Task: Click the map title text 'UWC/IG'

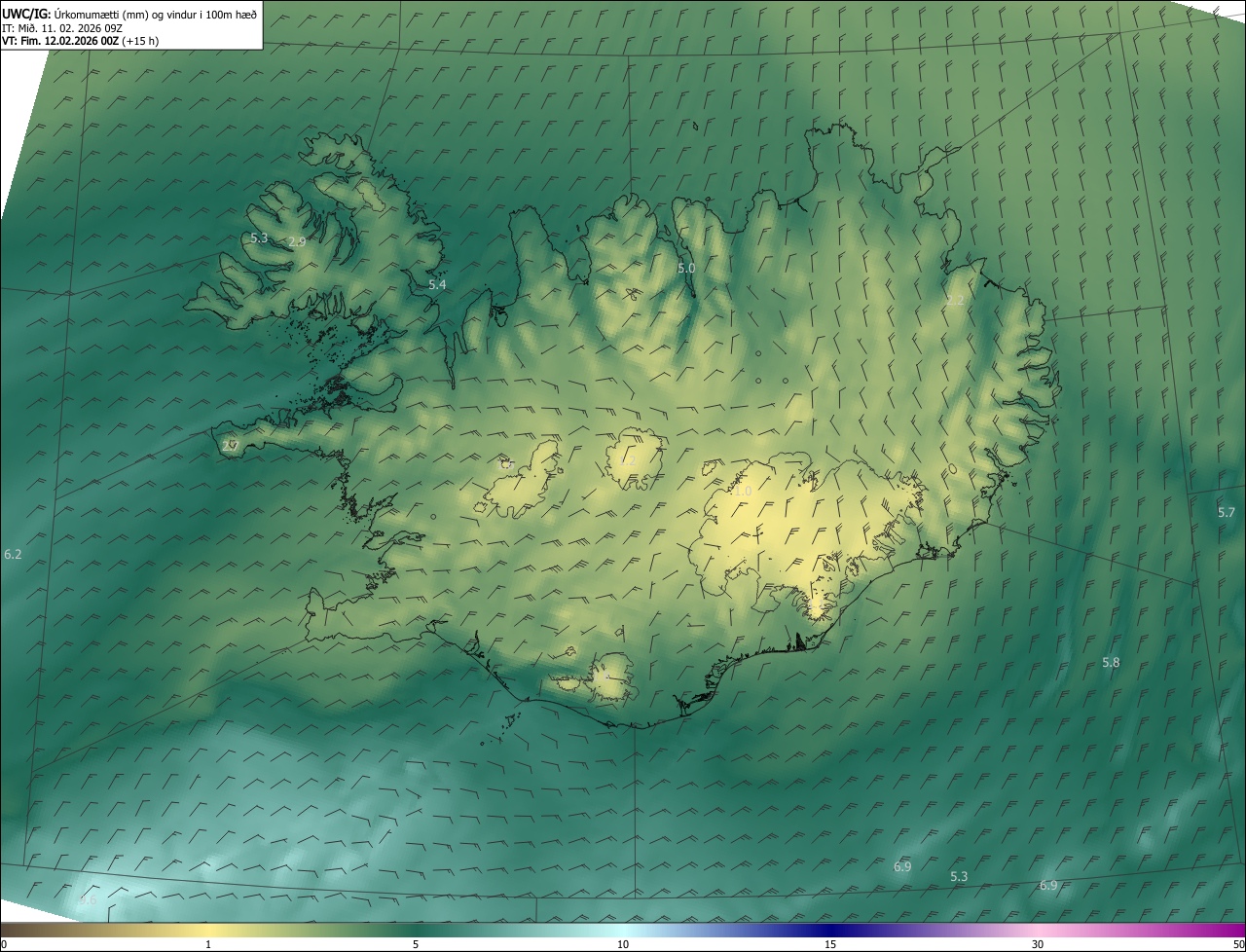Action: [25, 13]
